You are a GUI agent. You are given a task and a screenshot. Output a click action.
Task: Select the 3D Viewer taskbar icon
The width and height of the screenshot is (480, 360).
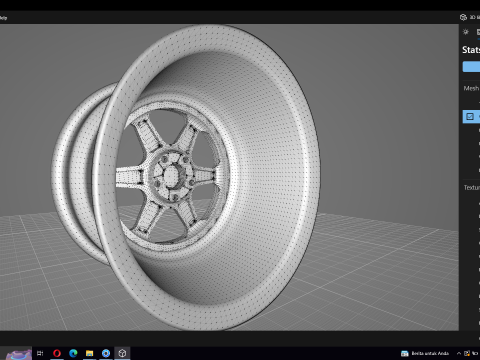[122, 353]
